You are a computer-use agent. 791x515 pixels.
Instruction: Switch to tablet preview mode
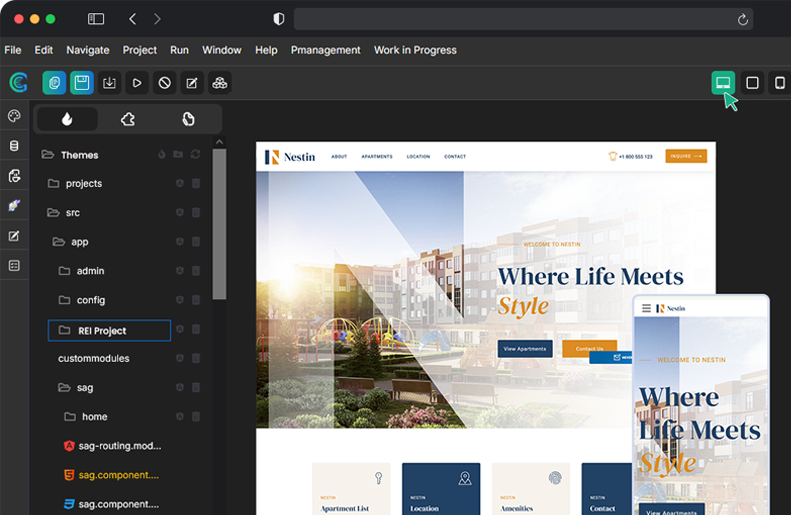(x=752, y=83)
